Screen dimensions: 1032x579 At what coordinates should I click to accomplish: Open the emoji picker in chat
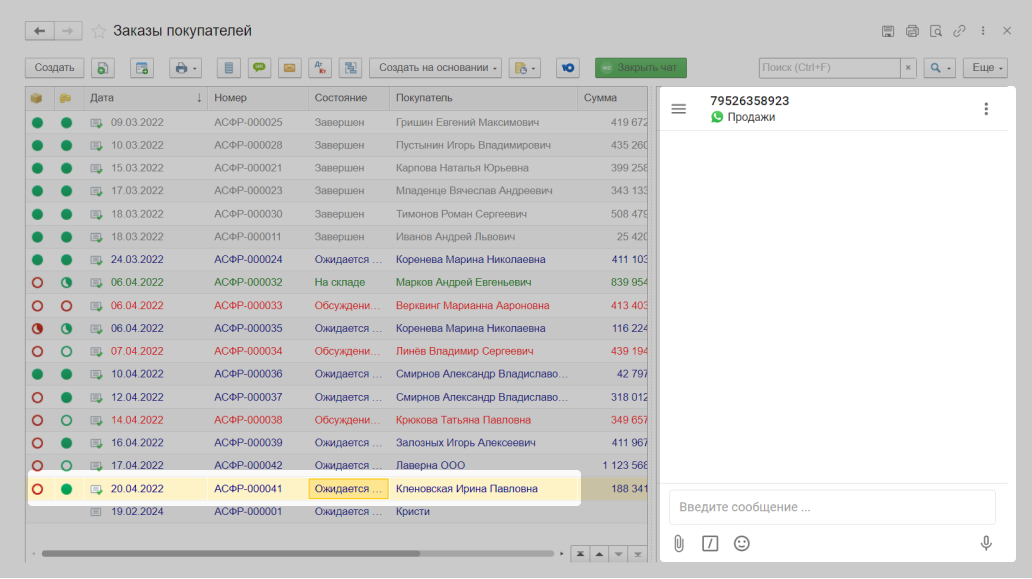click(x=741, y=543)
